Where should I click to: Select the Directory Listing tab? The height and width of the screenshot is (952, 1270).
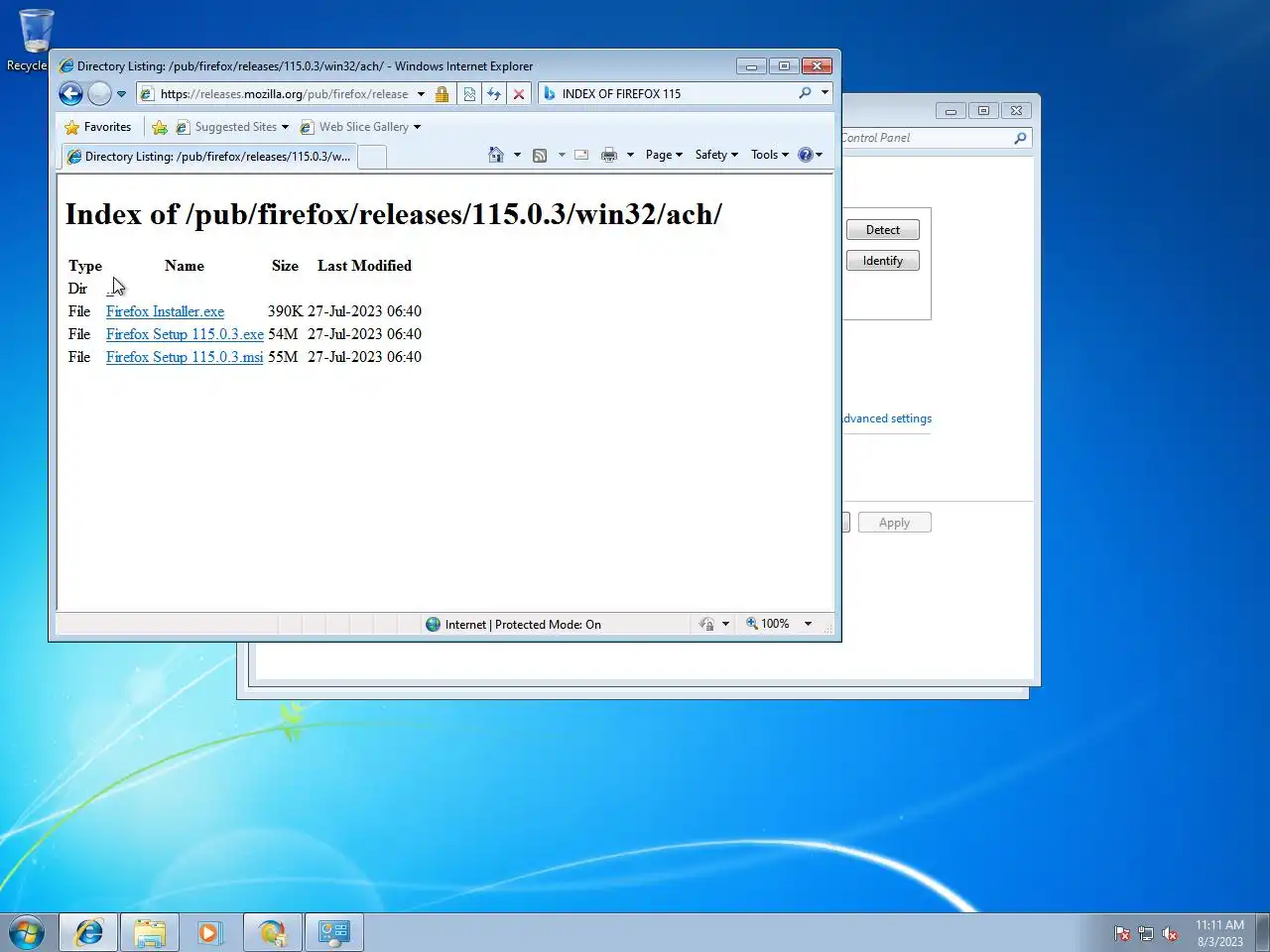pos(208,157)
